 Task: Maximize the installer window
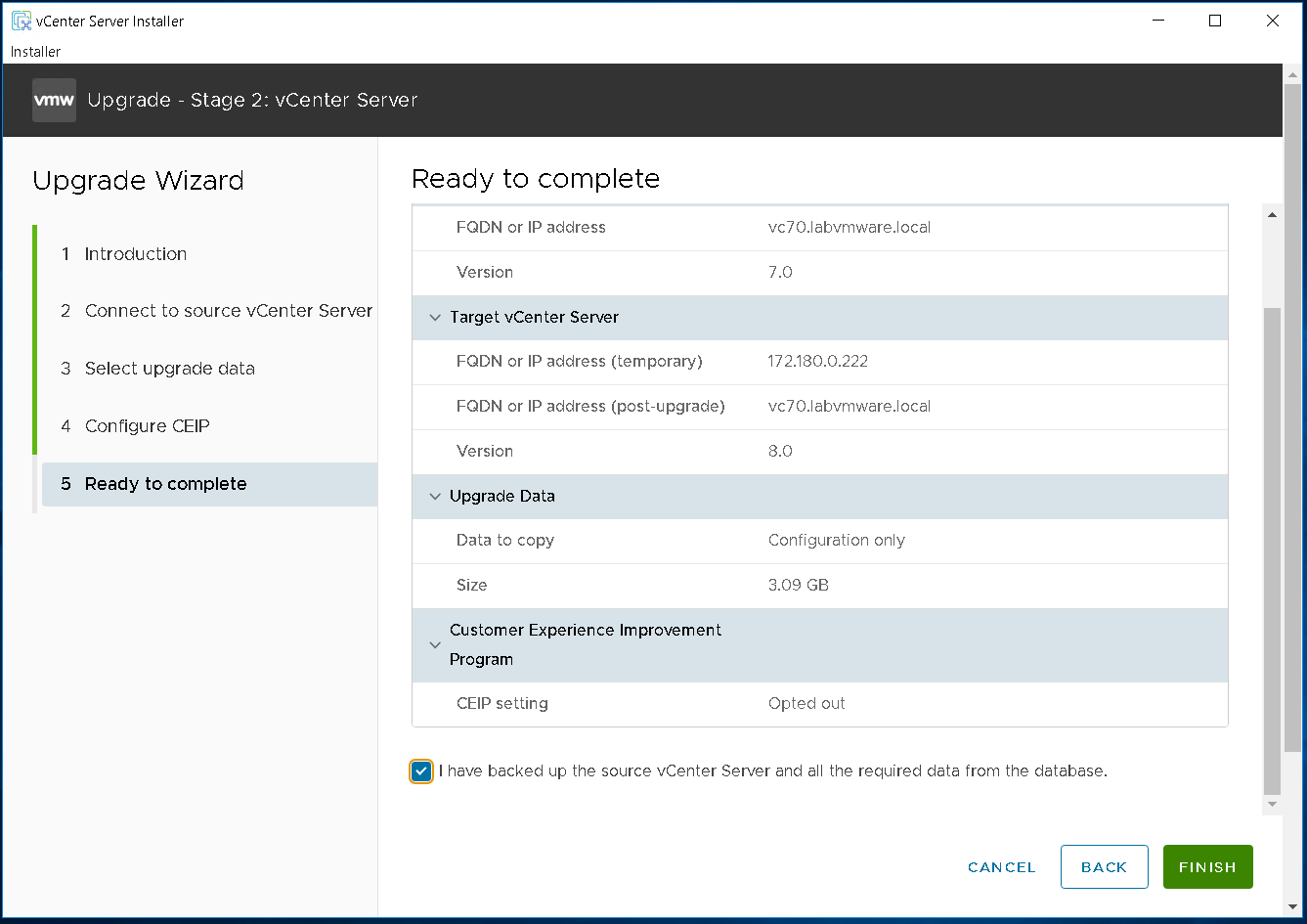coord(1215,21)
